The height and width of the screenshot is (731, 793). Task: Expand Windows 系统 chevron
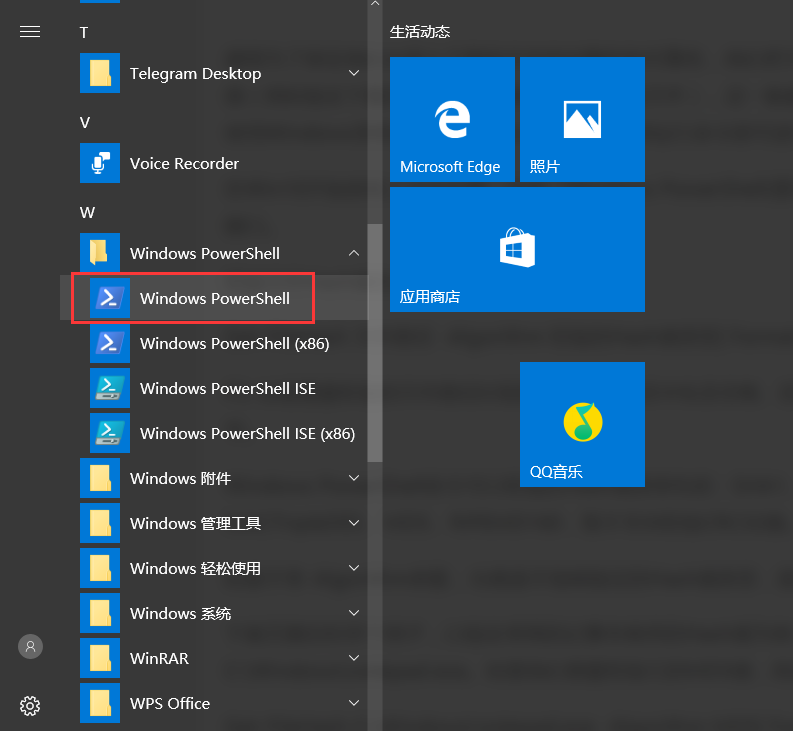(354, 613)
